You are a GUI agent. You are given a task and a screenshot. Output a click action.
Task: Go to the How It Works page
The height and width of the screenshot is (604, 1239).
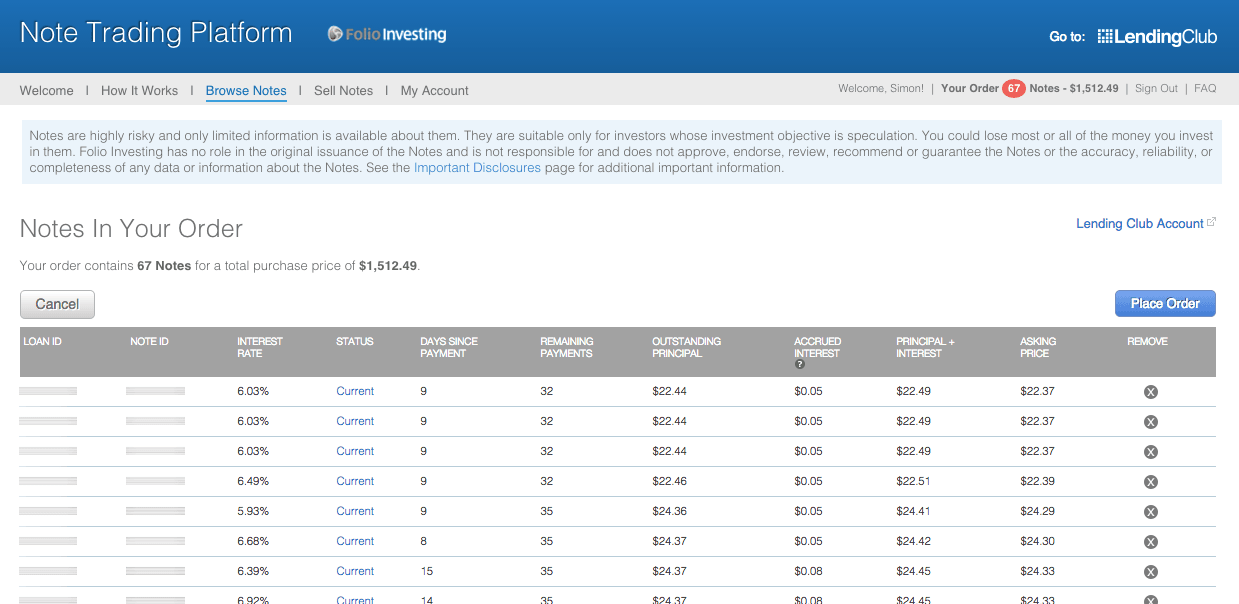tap(139, 91)
